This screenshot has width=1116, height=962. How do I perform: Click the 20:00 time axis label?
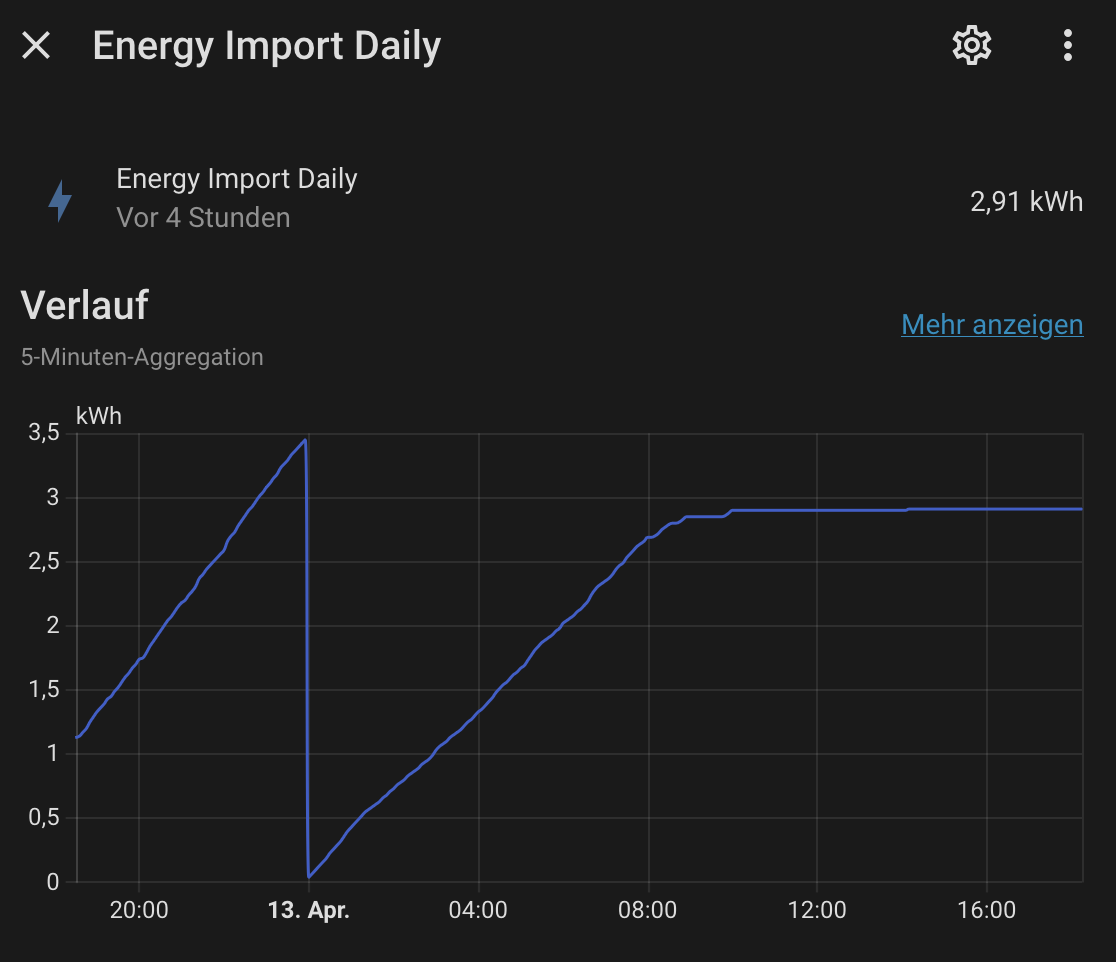(x=138, y=911)
